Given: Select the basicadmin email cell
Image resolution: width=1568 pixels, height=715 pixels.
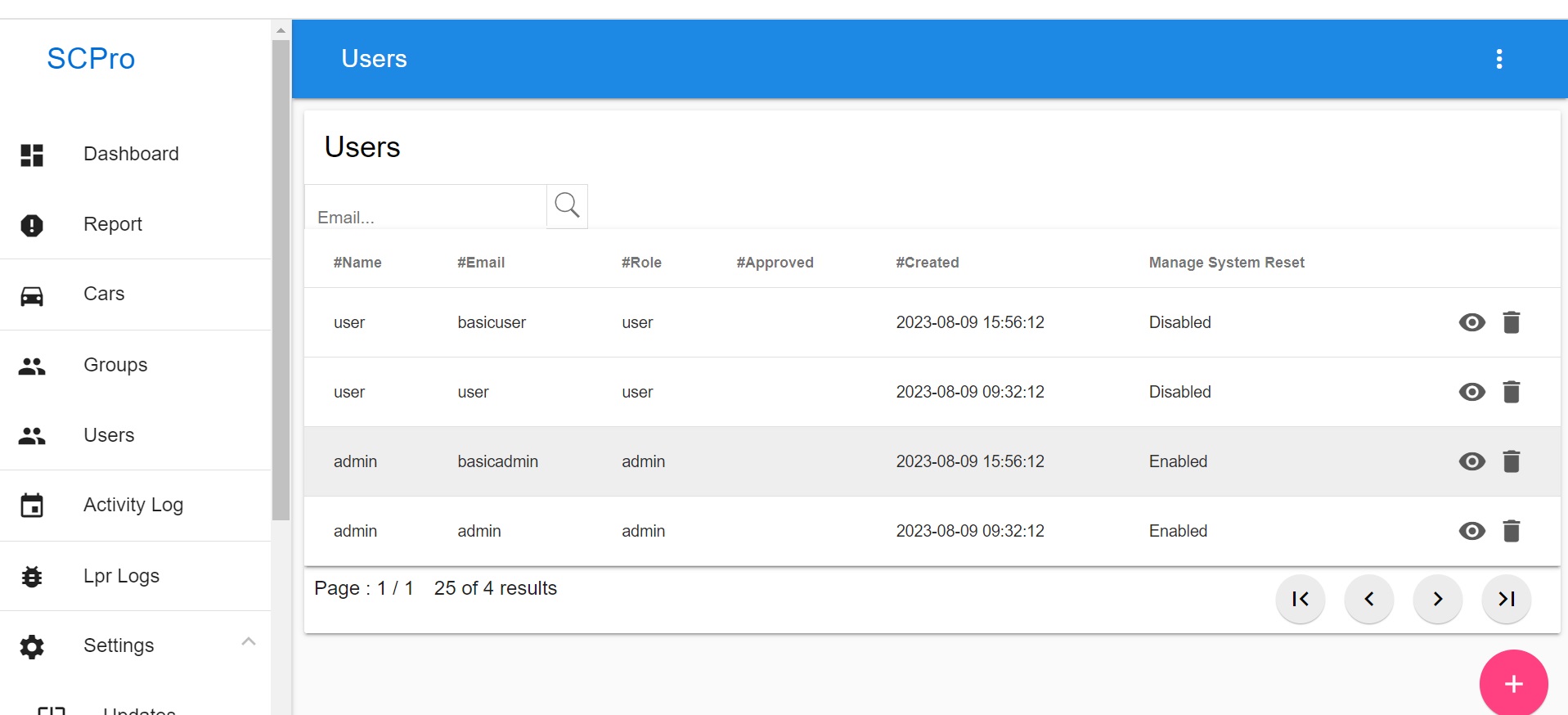Looking at the screenshot, I should point(498,461).
